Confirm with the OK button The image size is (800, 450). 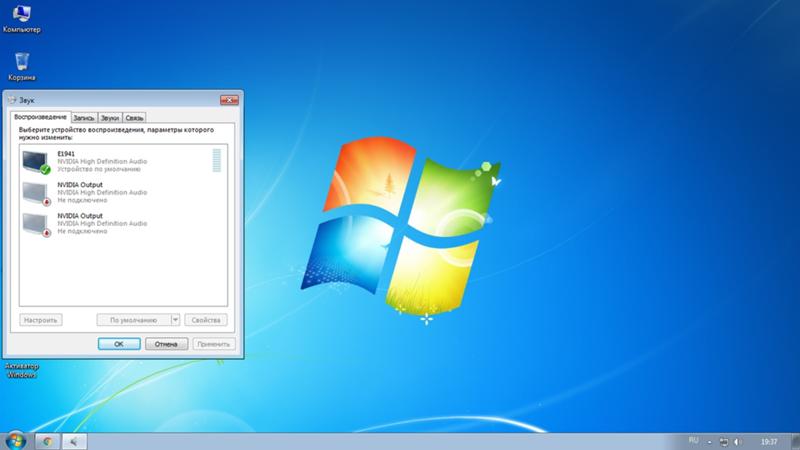pyautogui.click(x=119, y=344)
